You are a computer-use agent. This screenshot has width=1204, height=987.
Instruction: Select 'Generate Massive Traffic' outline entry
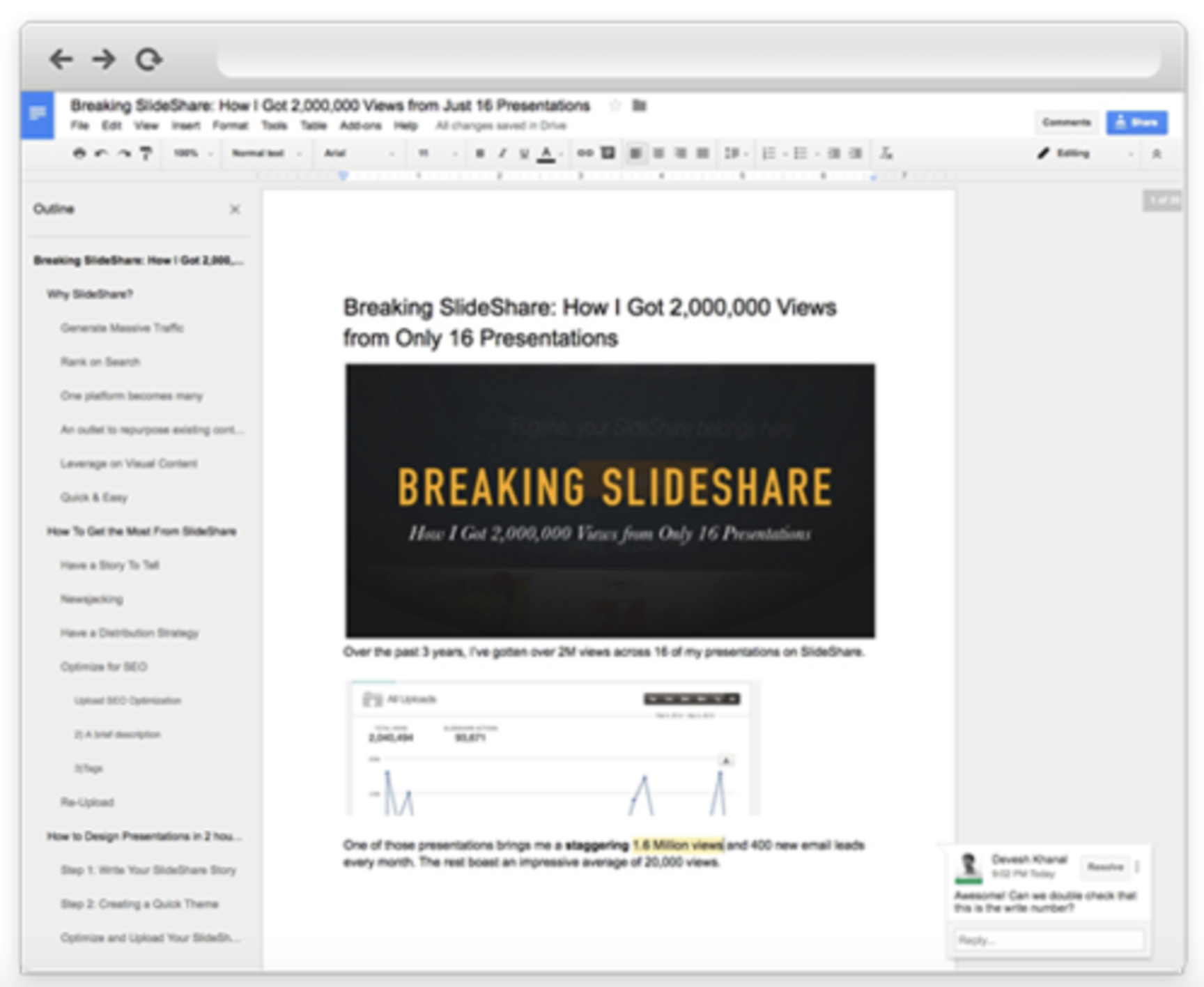click(122, 328)
